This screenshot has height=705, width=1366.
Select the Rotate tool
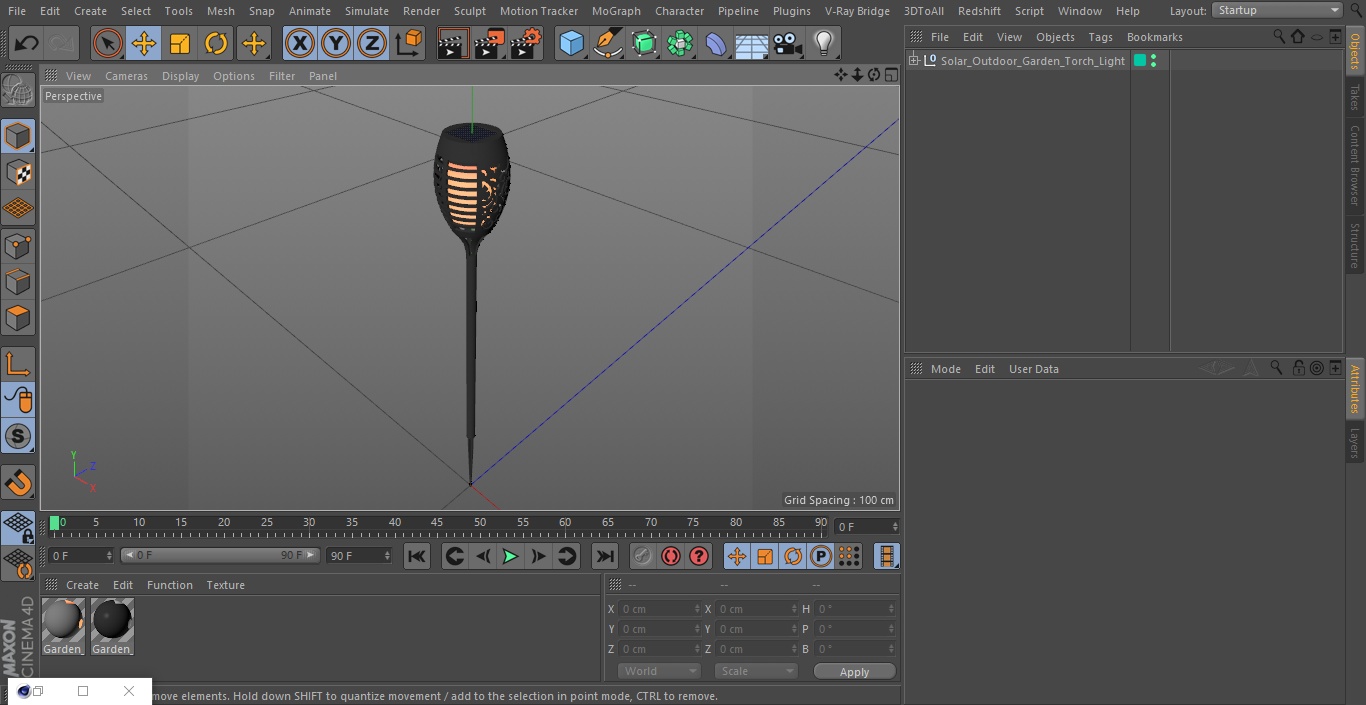pos(216,43)
